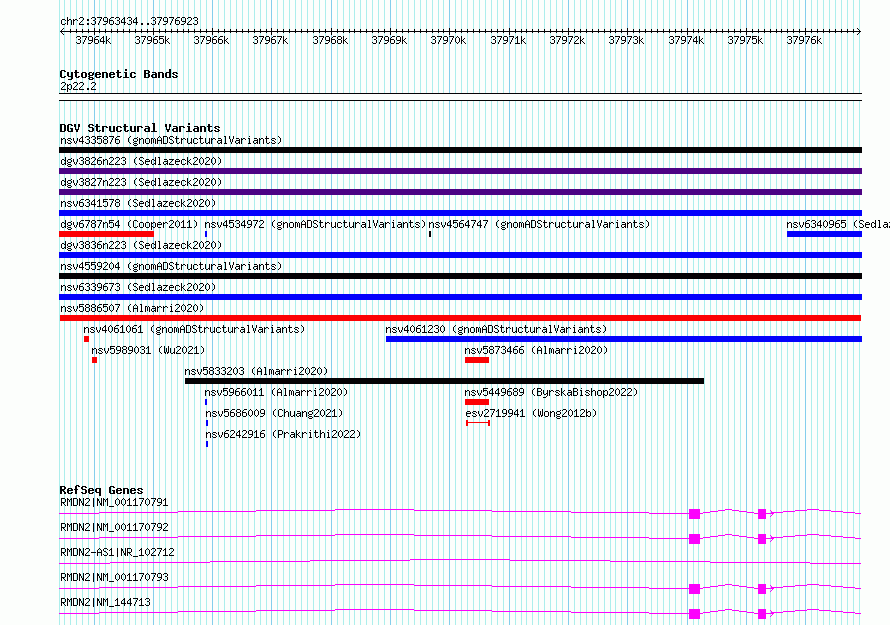Click the blue bar under nsv4061230
The height and width of the screenshot is (625, 890).
[624, 339]
